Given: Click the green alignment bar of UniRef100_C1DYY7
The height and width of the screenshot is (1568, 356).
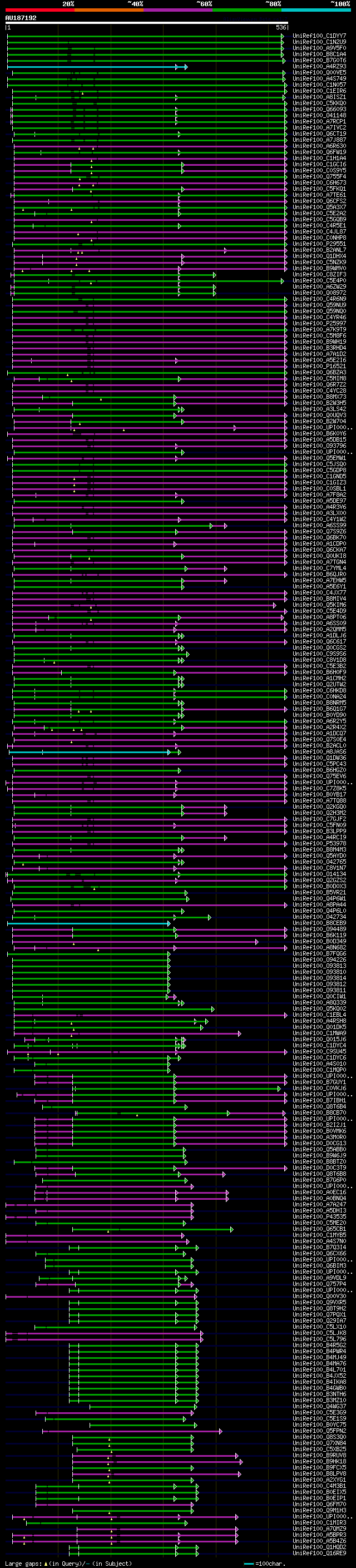Looking at the screenshot, I should tap(144, 37).
